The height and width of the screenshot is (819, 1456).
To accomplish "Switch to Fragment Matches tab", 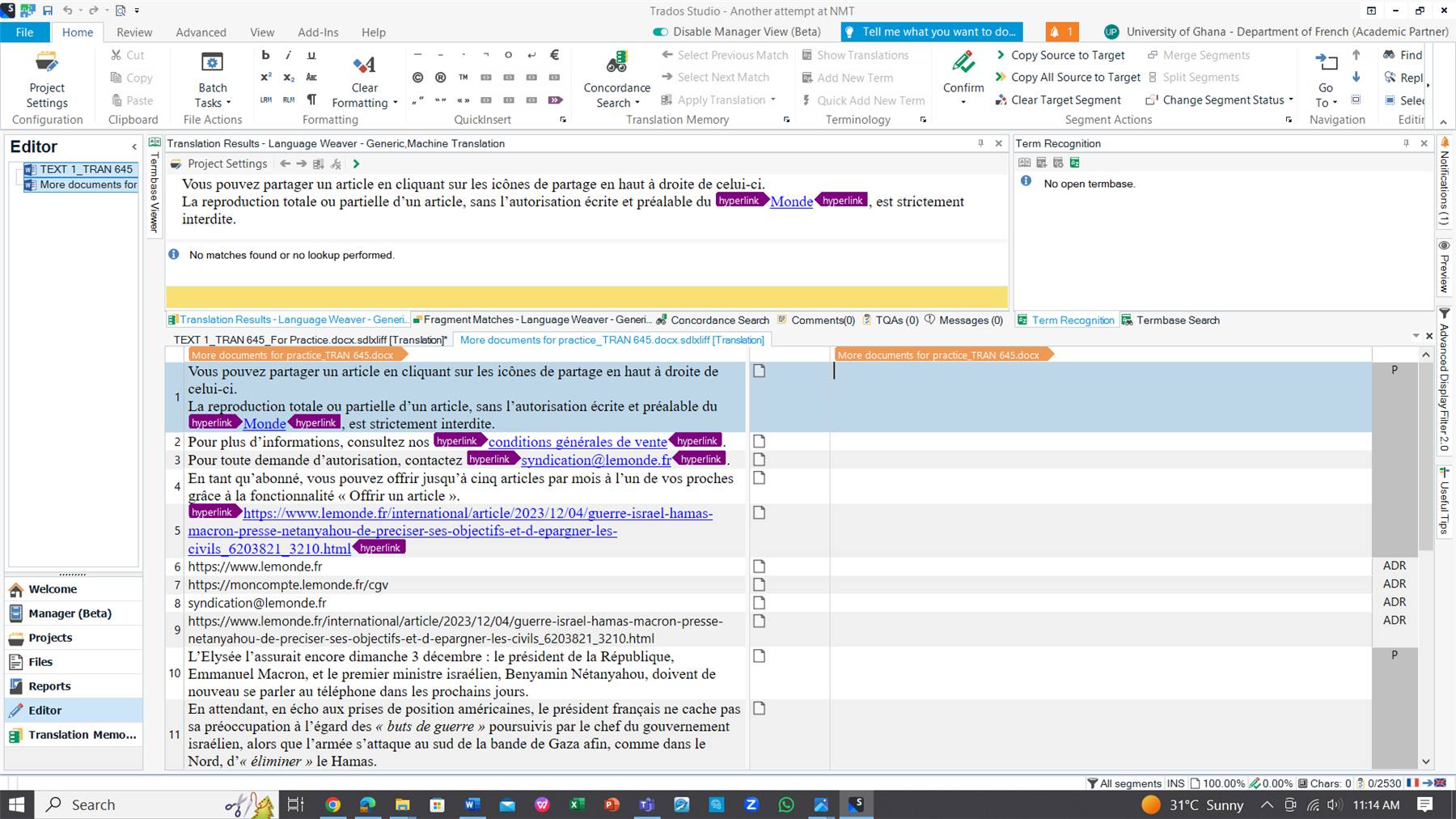I will click(532, 320).
